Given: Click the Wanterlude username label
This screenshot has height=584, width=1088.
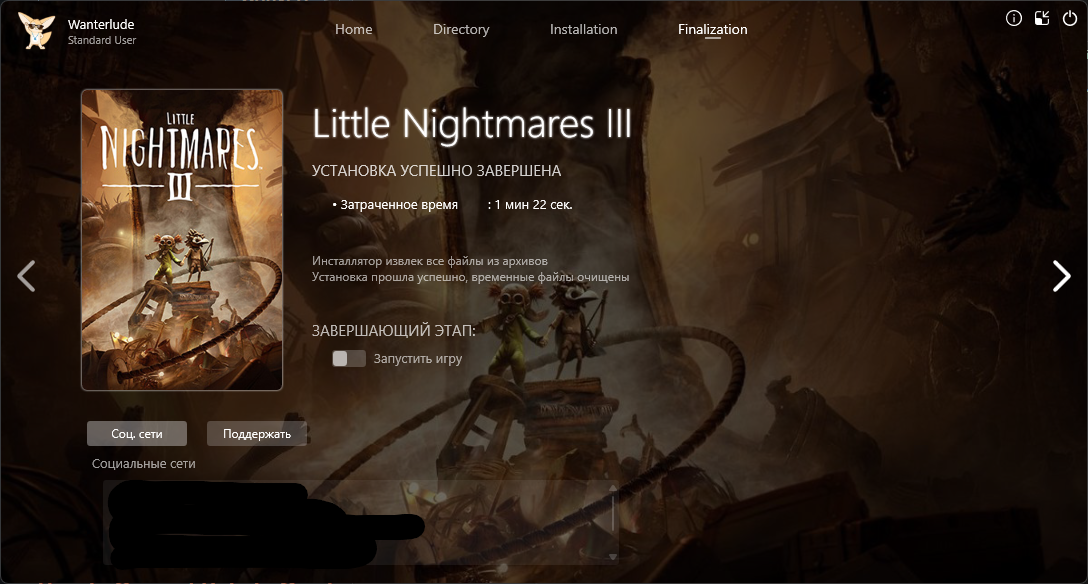Looking at the screenshot, I should pos(100,24).
